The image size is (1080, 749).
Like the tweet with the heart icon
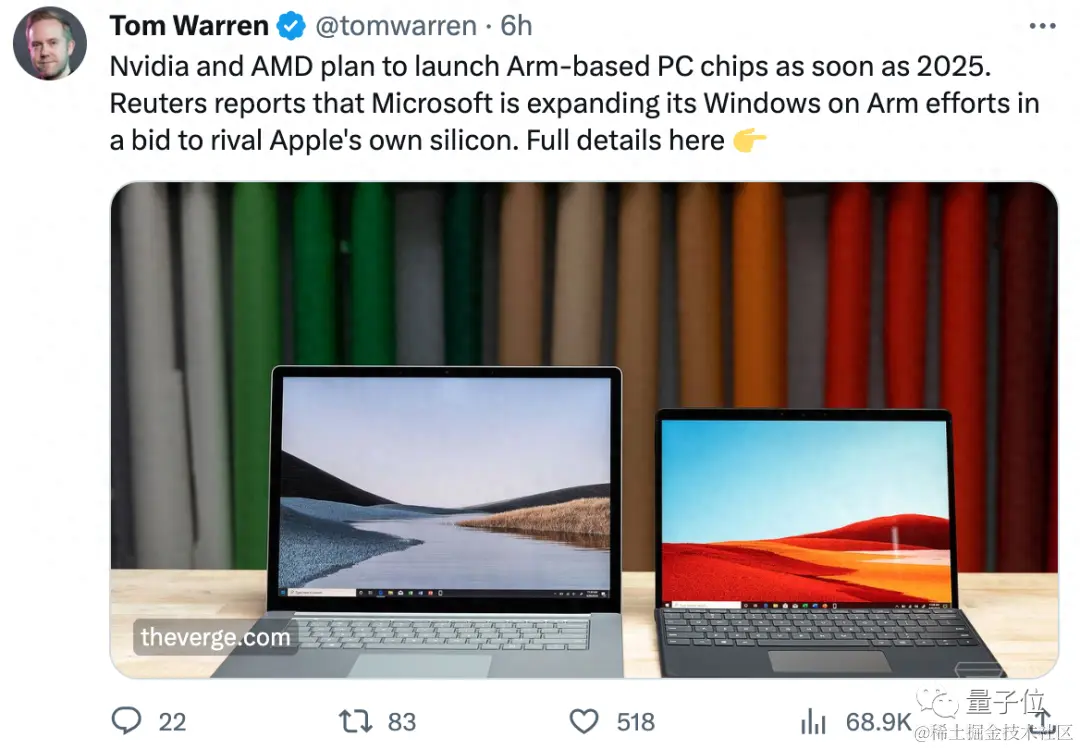coord(584,721)
